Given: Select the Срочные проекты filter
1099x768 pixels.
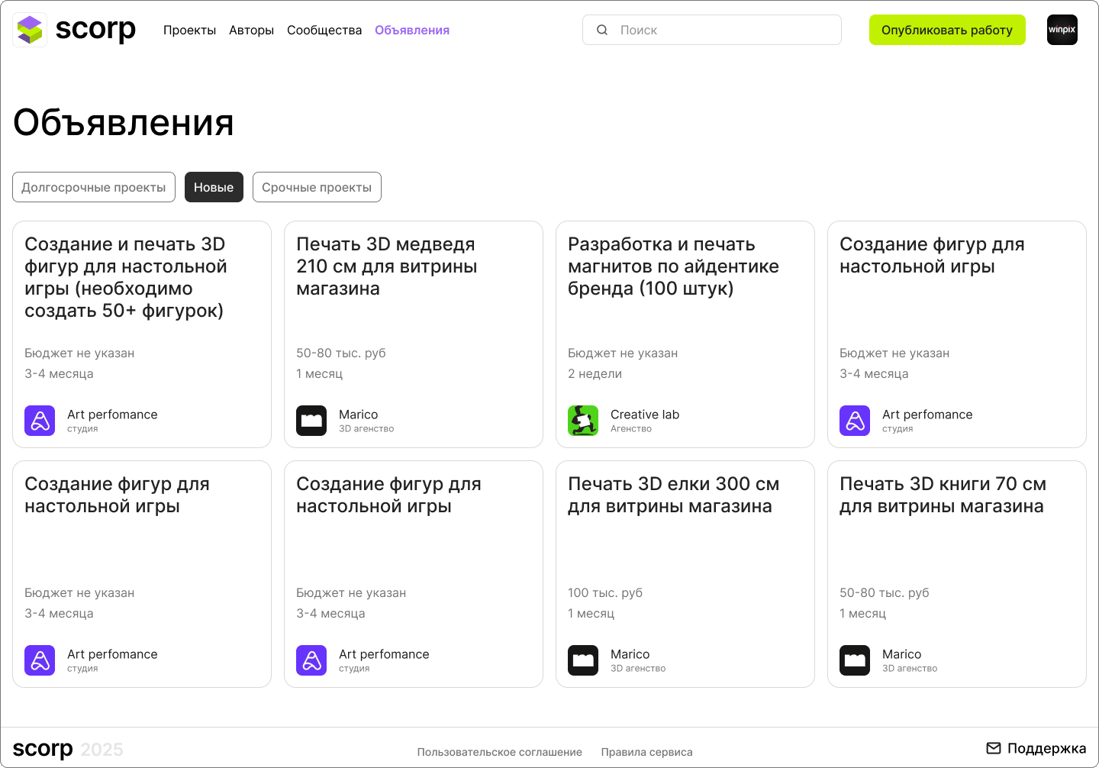Looking at the screenshot, I should (317, 187).
